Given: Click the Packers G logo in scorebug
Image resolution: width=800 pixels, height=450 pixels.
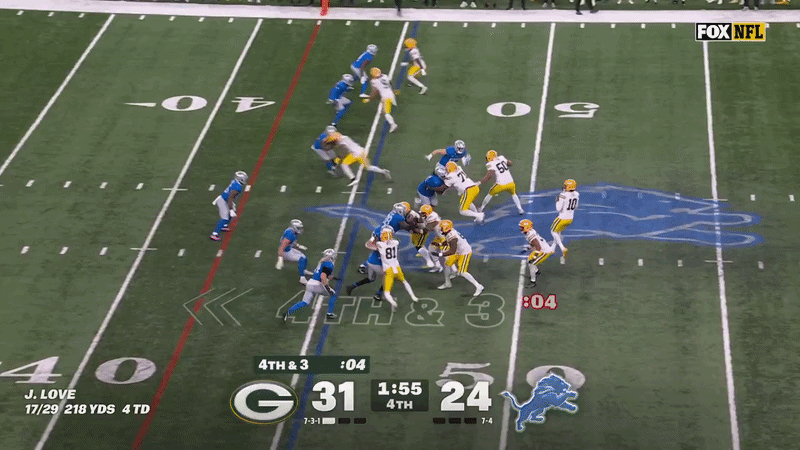Looking at the screenshot, I should click(x=264, y=403).
